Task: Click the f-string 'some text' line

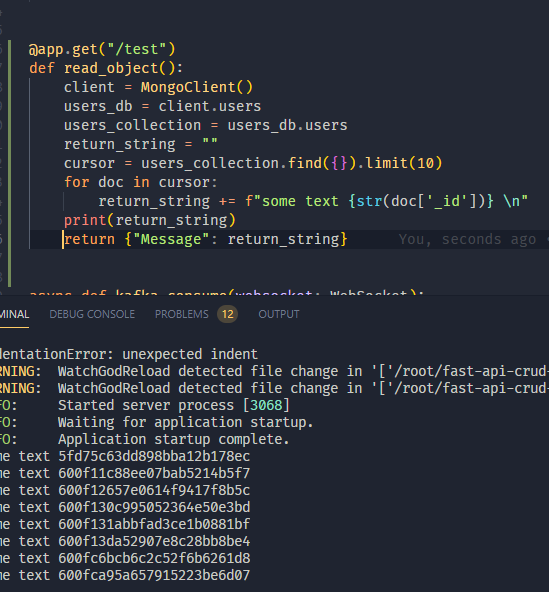Action: pos(313,201)
